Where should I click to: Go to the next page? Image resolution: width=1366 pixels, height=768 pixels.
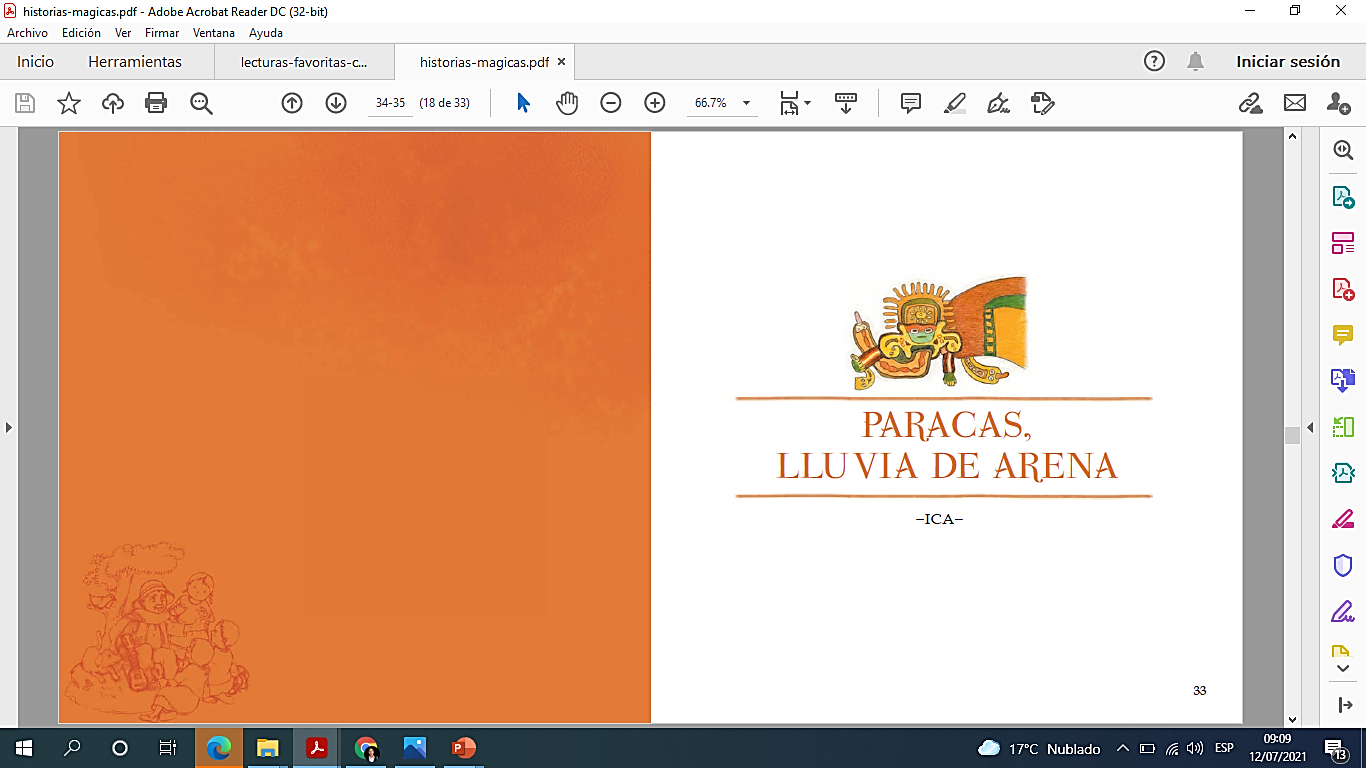(x=336, y=103)
